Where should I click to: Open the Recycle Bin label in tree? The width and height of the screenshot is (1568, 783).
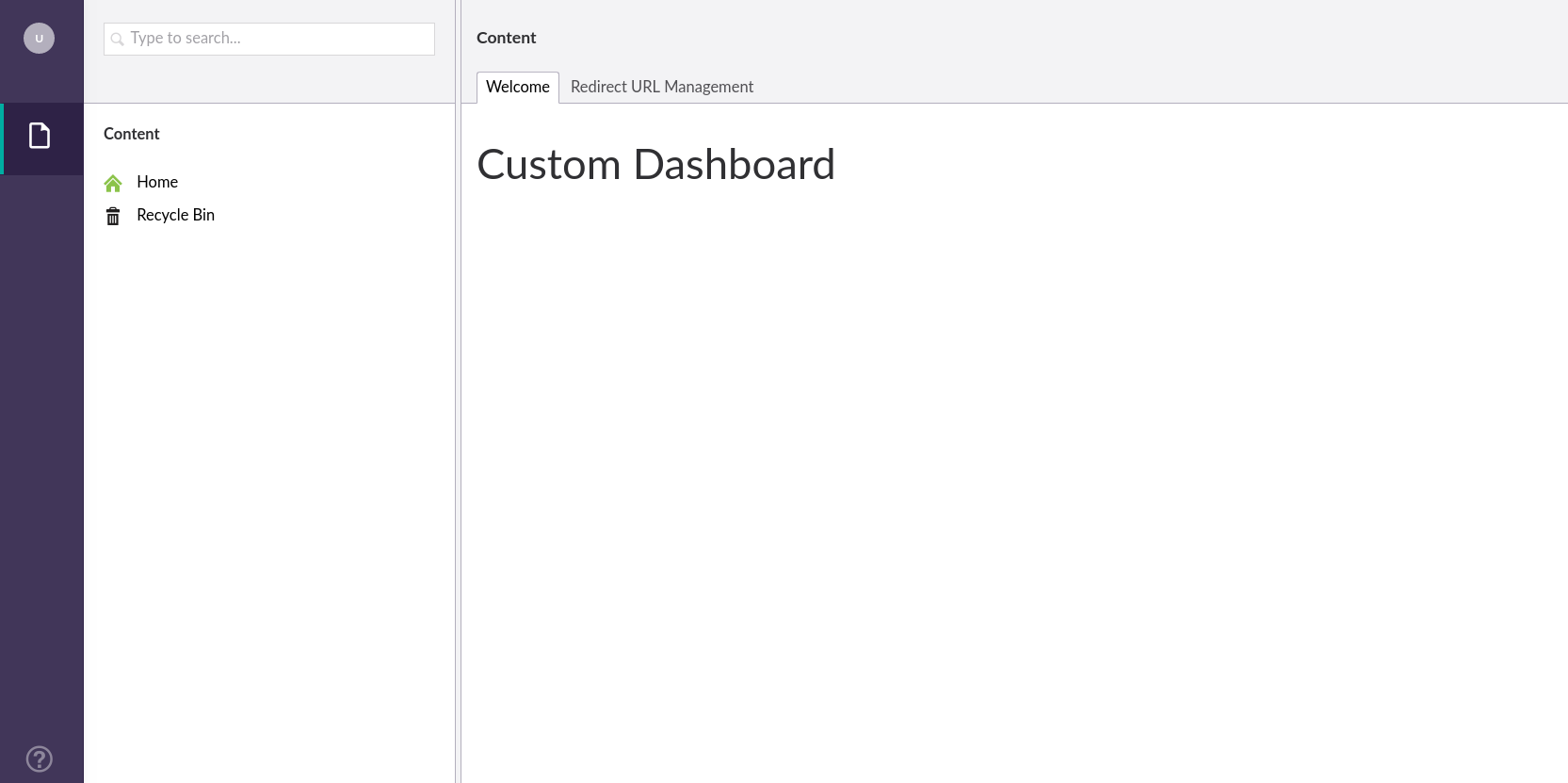[175, 215]
